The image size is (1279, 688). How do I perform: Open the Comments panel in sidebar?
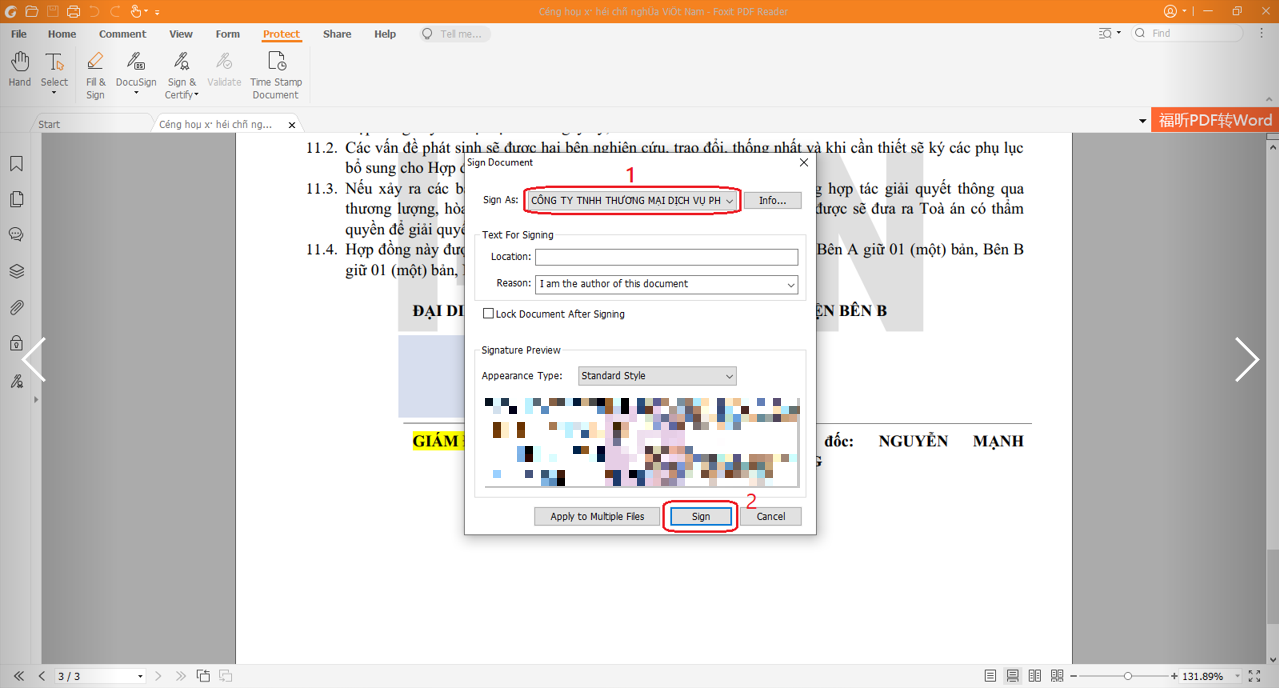(16, 236)
